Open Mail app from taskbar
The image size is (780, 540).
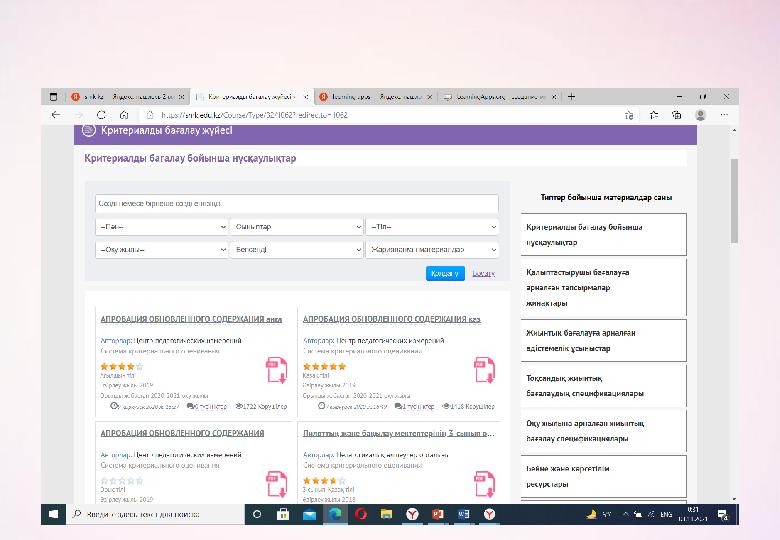click(309, 514)
